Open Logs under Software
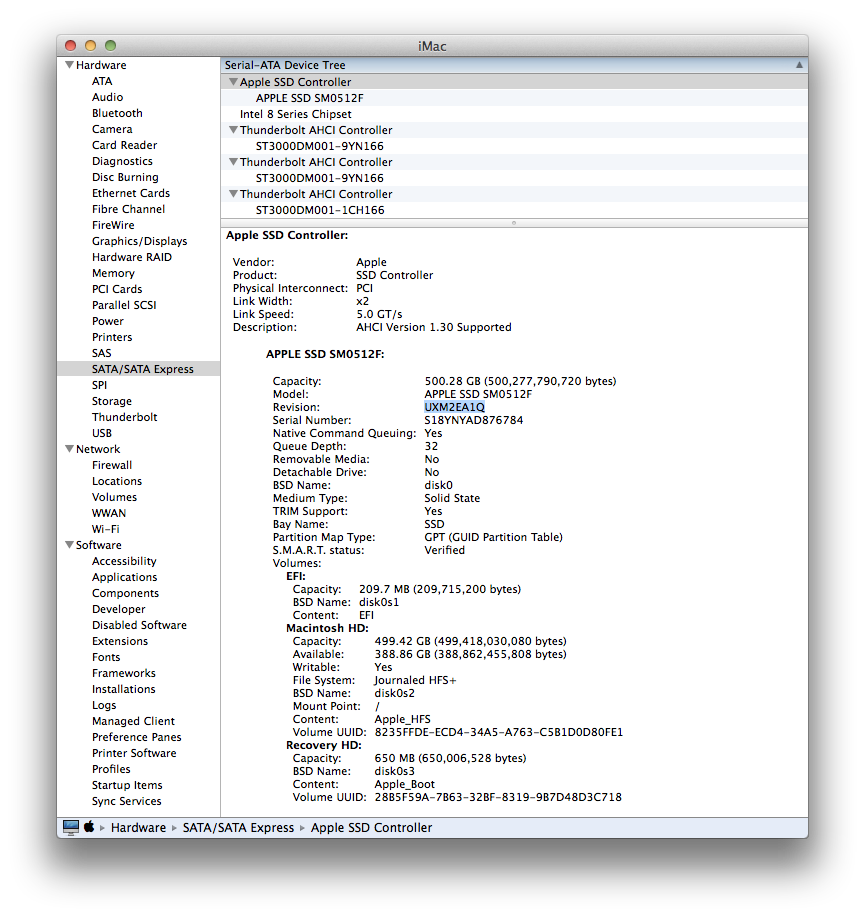The height and width of the screenshot is (917, 865). pyautogui.click(x=104, y=705)
